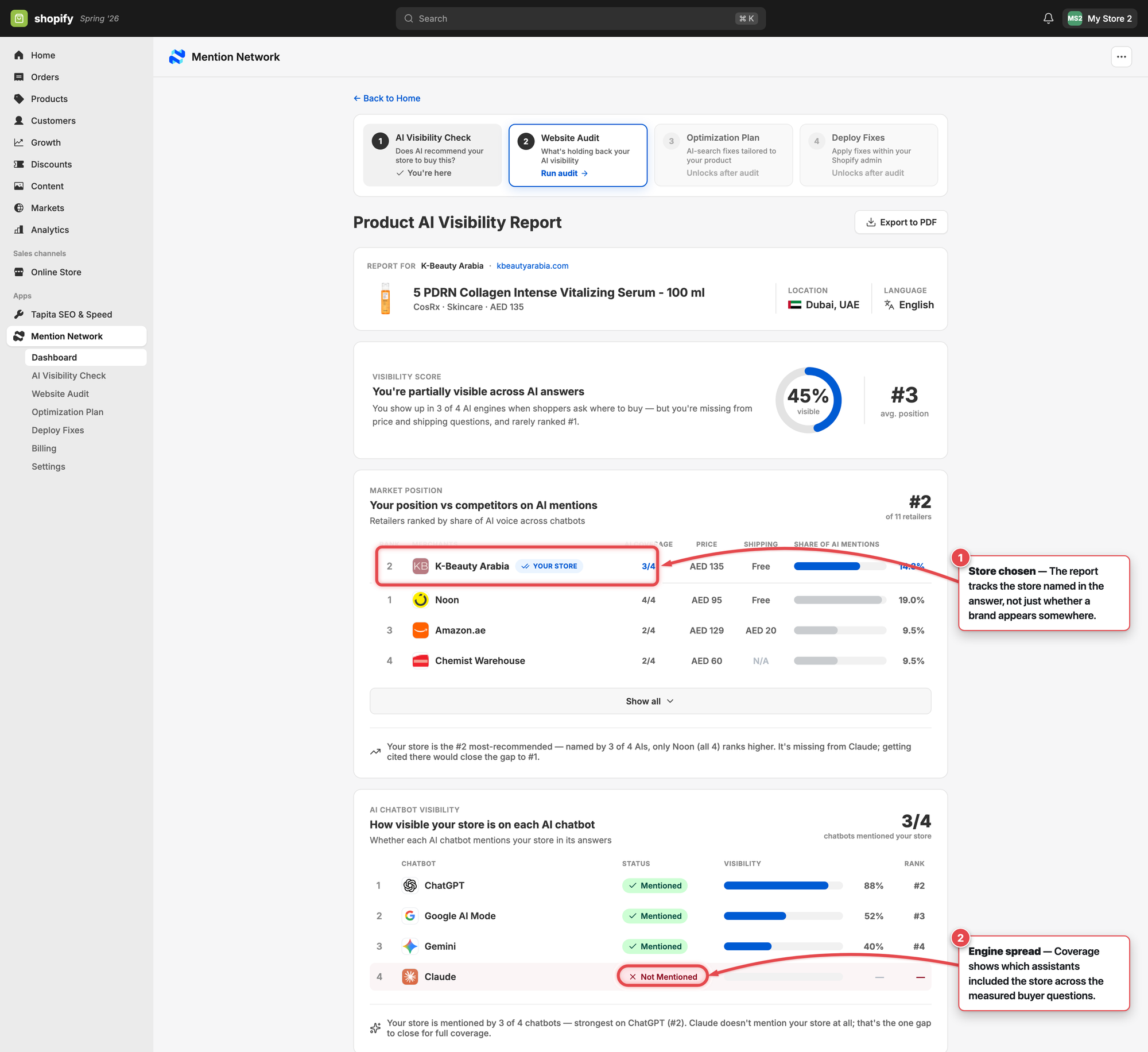This screenshot has height=1052, width=1148.
Task: Click the YOUR STORE badge
Action: tap(549, 566)
